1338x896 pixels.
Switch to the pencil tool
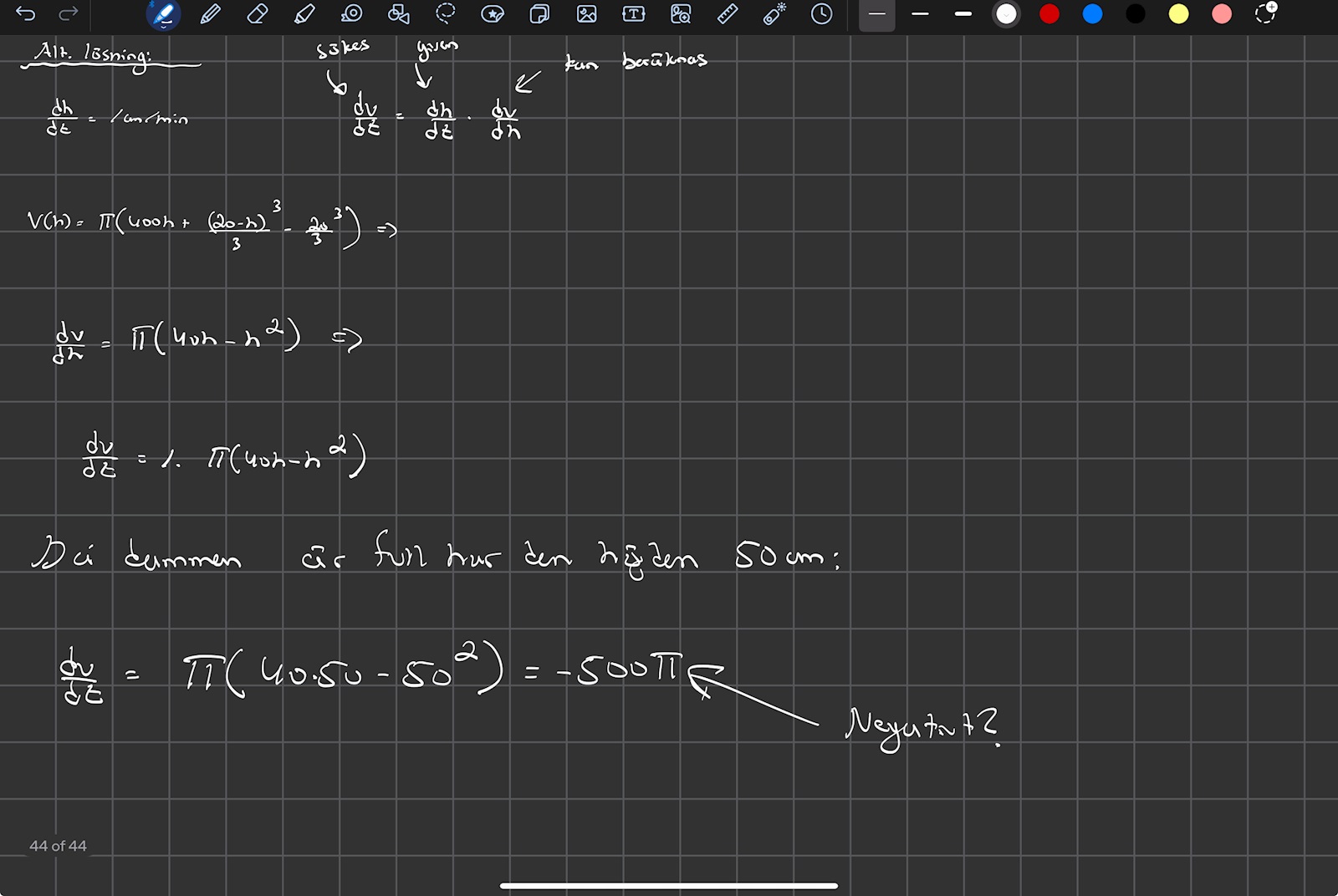pos(211,14)
